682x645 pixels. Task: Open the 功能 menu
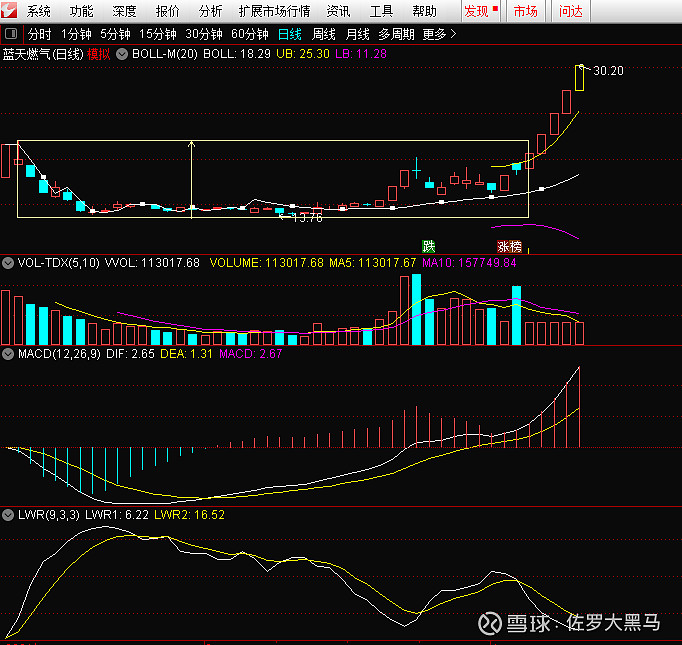click(81, 11)
